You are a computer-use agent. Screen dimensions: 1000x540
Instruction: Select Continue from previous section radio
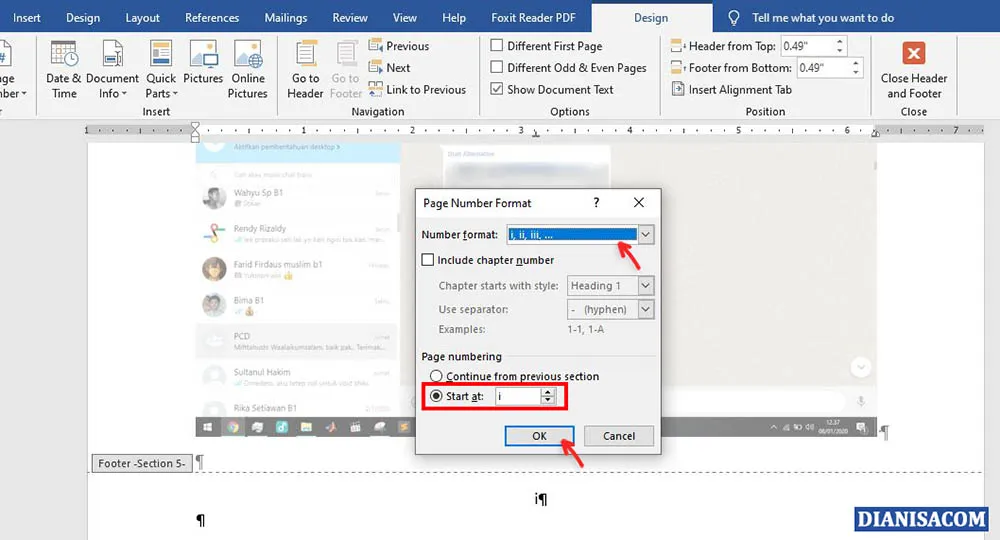(436, 377)
